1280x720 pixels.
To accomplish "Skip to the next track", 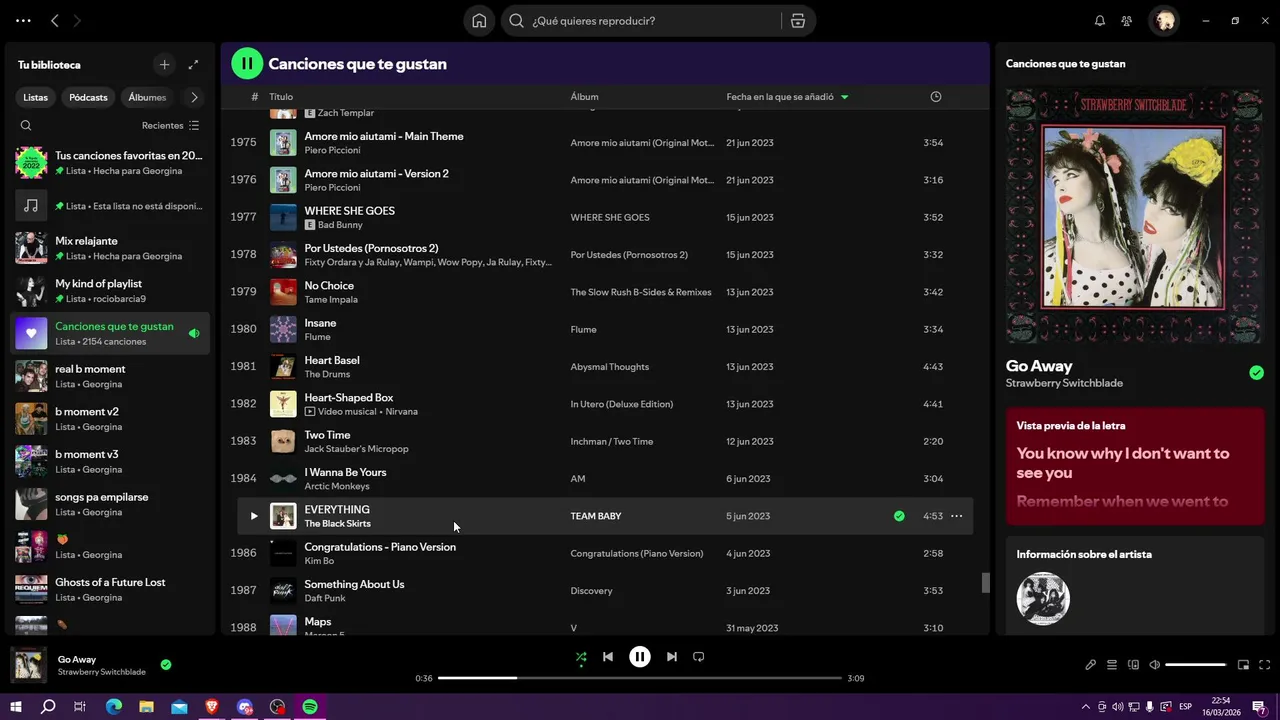I will (672, 657).
